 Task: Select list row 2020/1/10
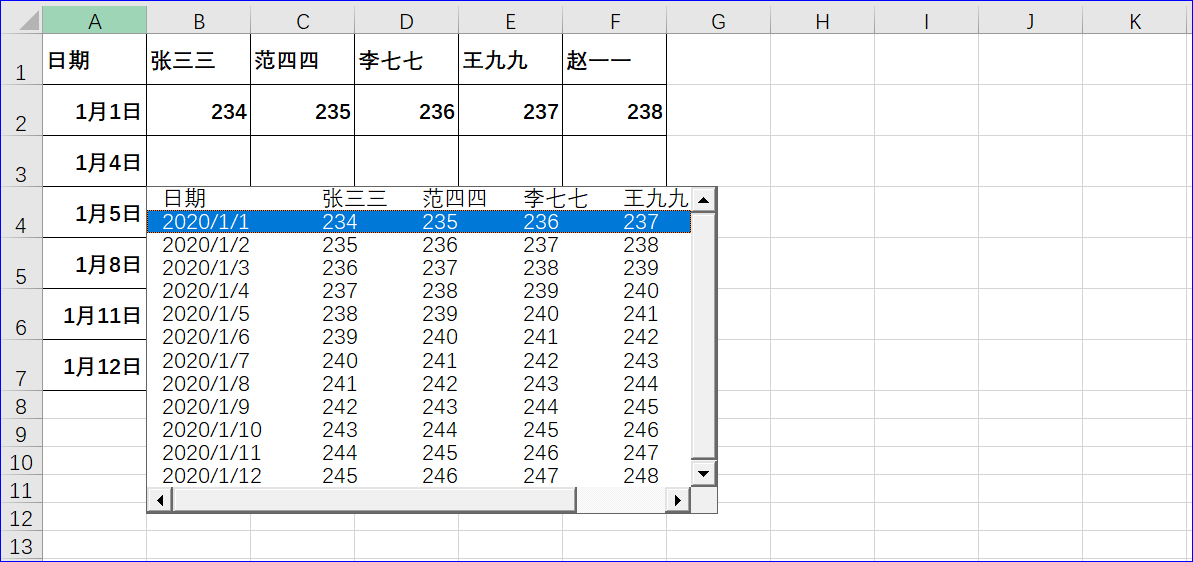pyautogui.click(x=419, y=430)
